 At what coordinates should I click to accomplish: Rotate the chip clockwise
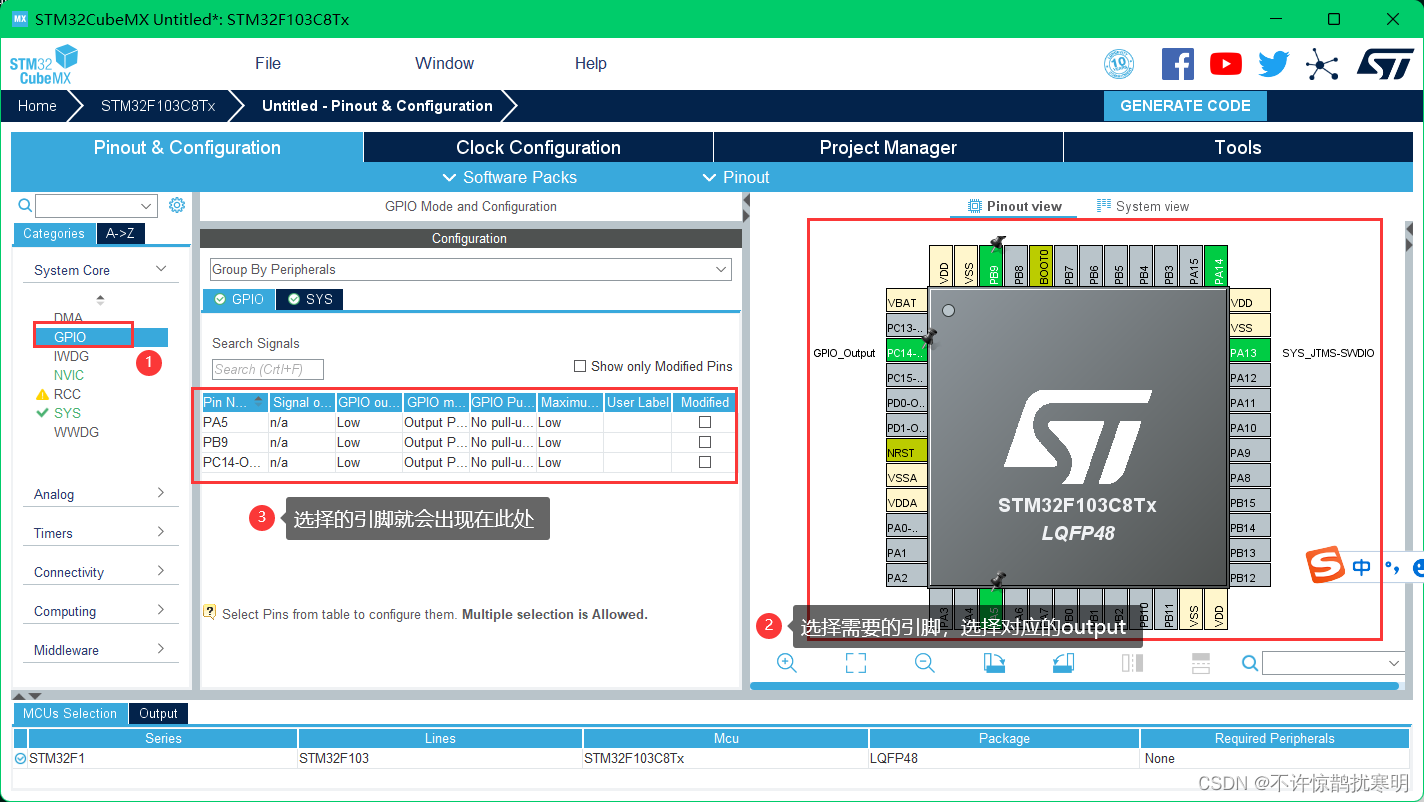pos(994,663)
